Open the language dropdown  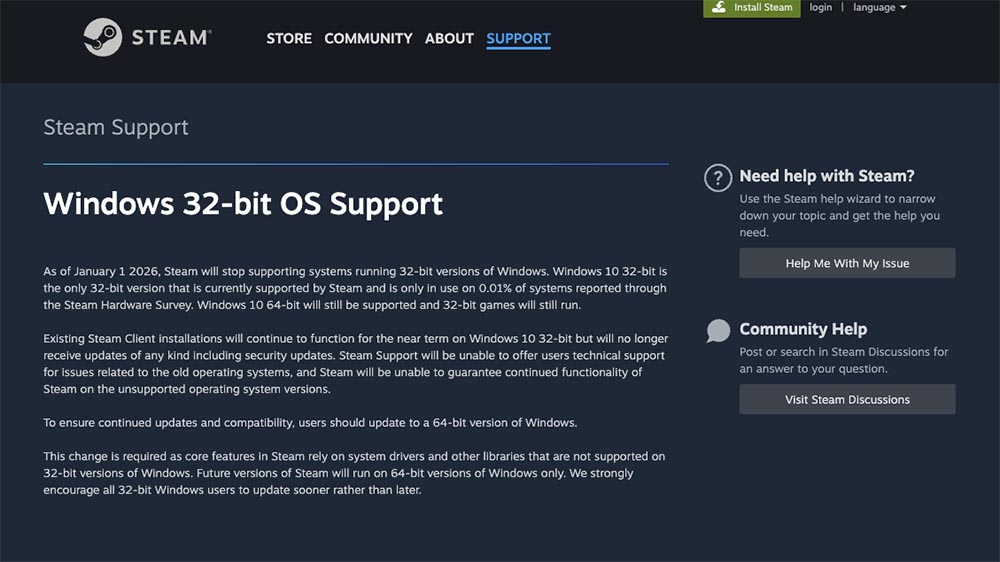tap(879, 8)
